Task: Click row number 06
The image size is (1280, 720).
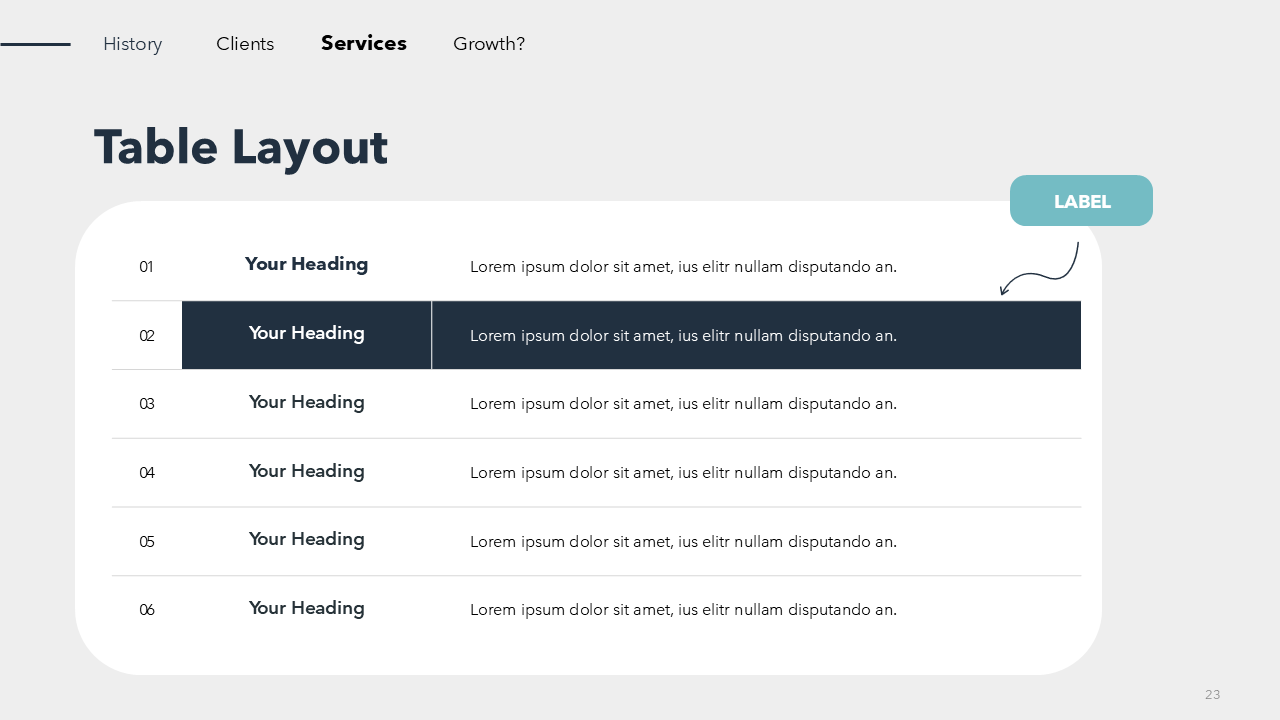Action: 147,610
